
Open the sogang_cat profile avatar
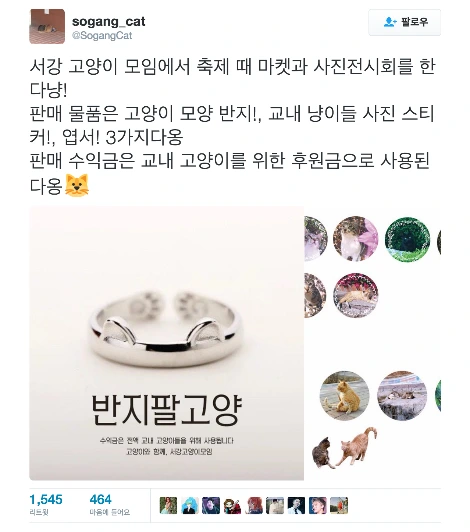point(47,26)
